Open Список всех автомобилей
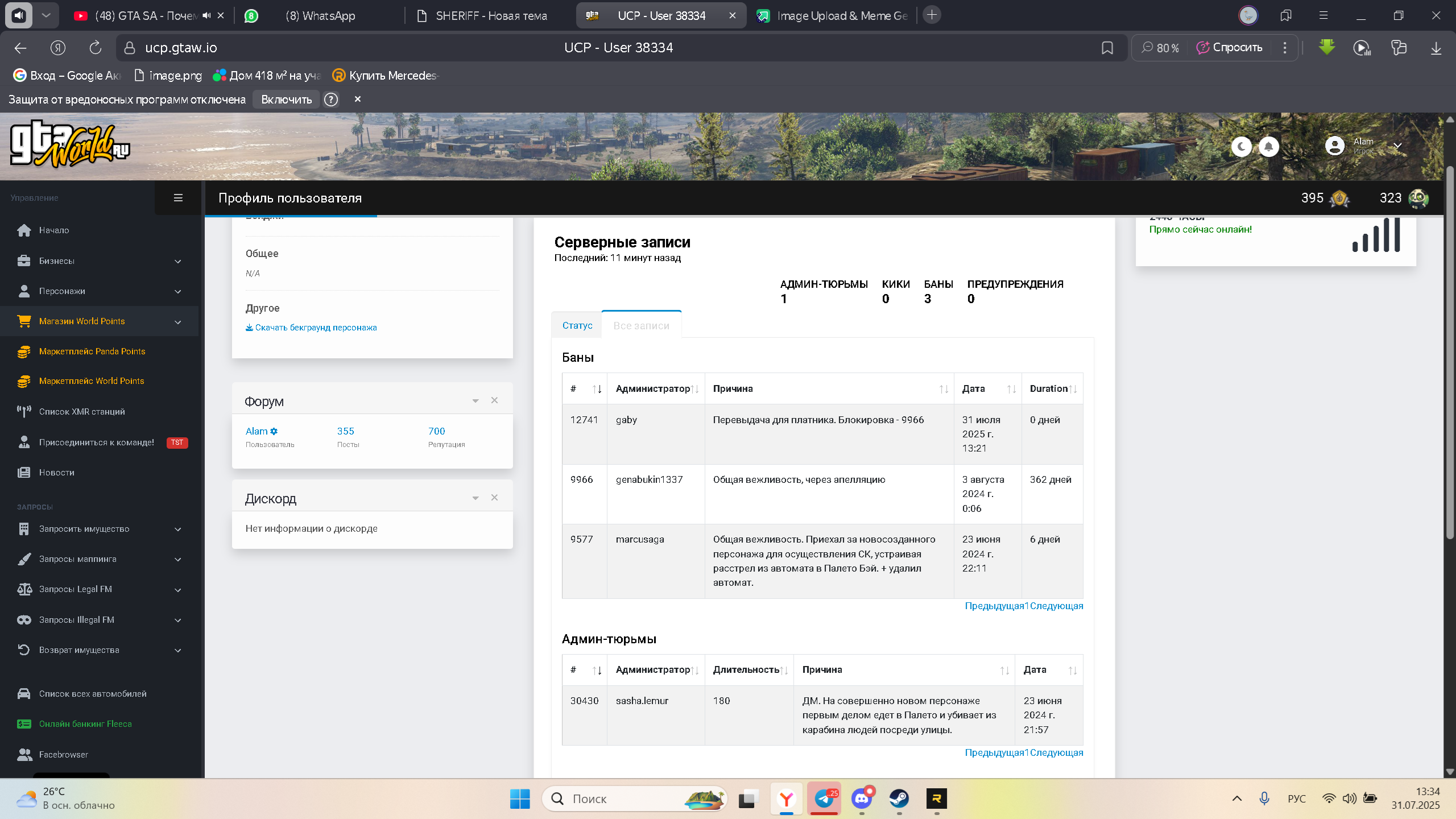The width and height of the screenshot is (1456, 819). click(100, 694)
